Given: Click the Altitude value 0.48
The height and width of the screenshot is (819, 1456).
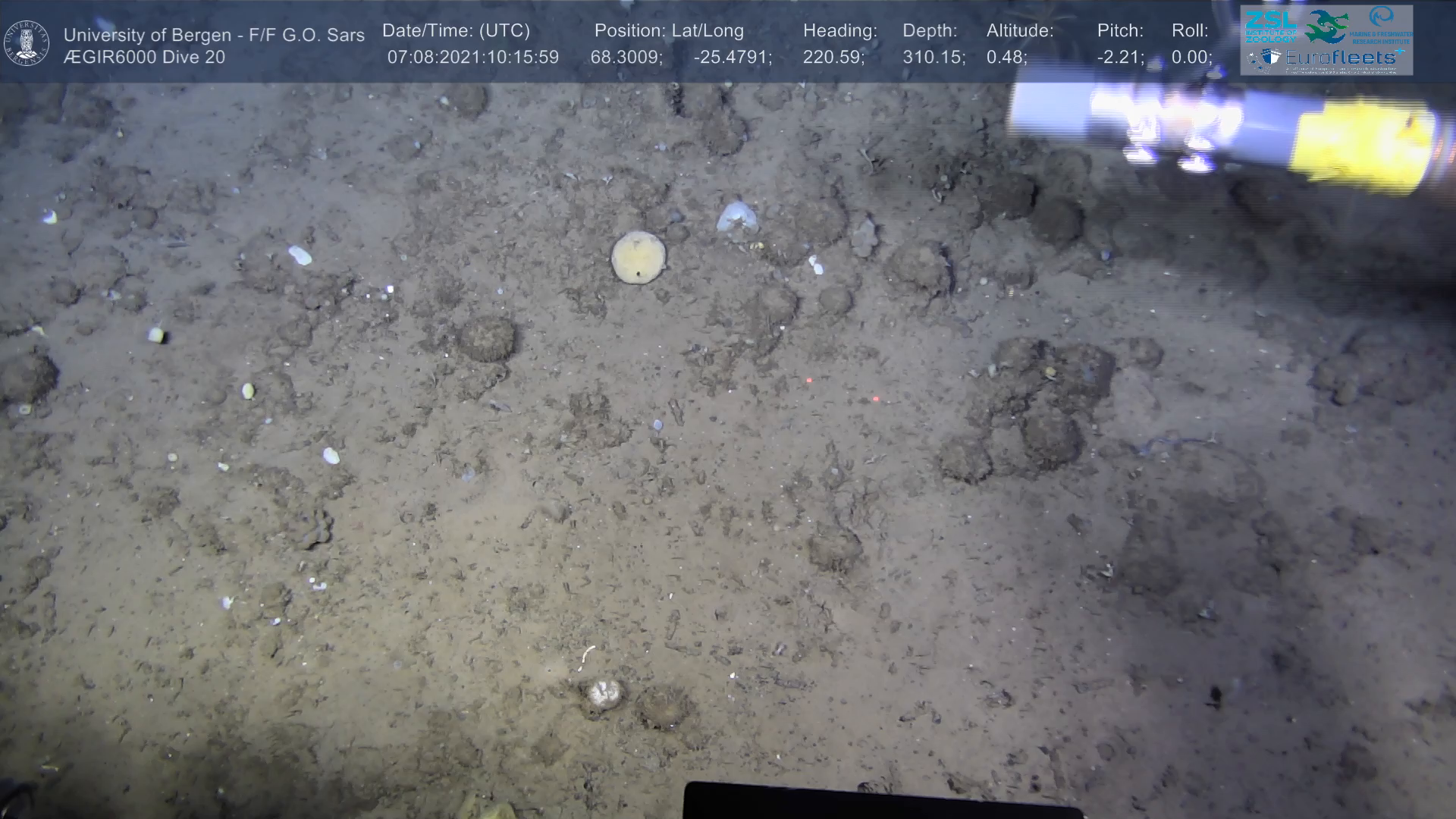Looking at the screenshot, I should pyautogui.click(x=1005, y=58).
